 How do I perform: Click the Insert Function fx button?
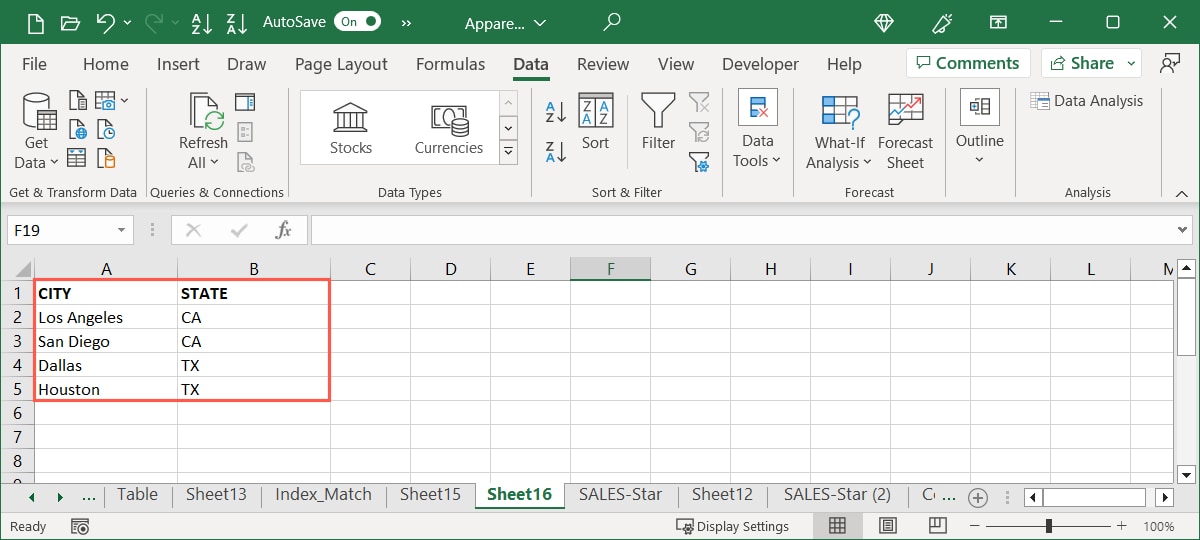tap(284, 230)
